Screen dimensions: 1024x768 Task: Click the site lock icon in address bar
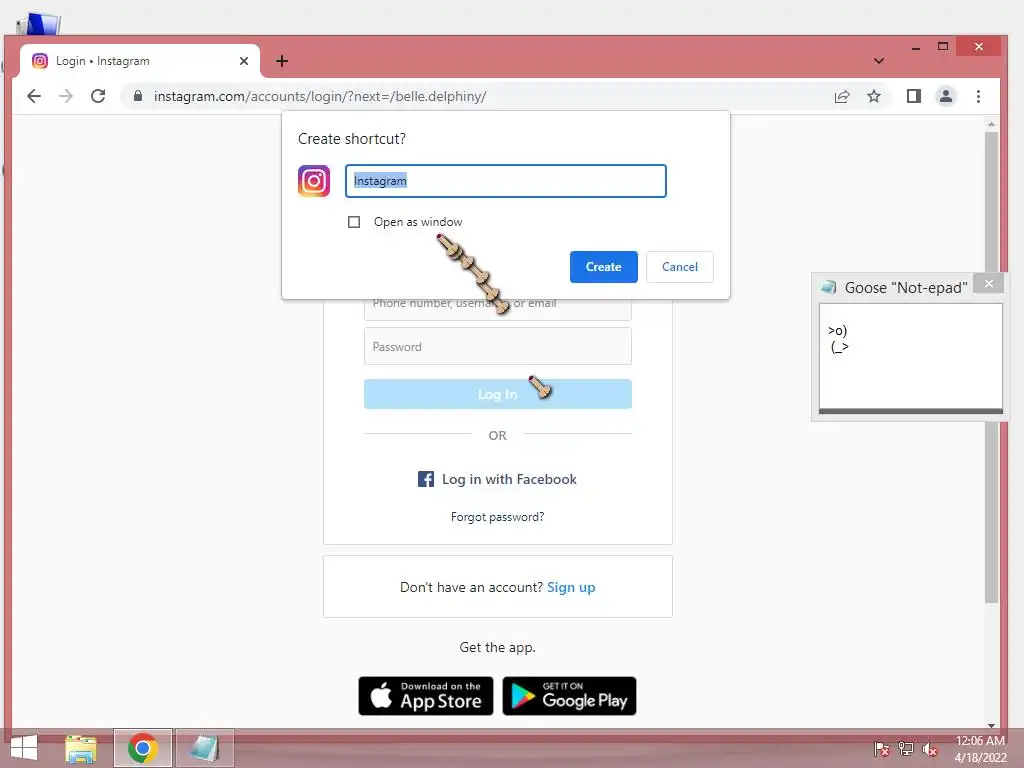(x=138, y=96)
